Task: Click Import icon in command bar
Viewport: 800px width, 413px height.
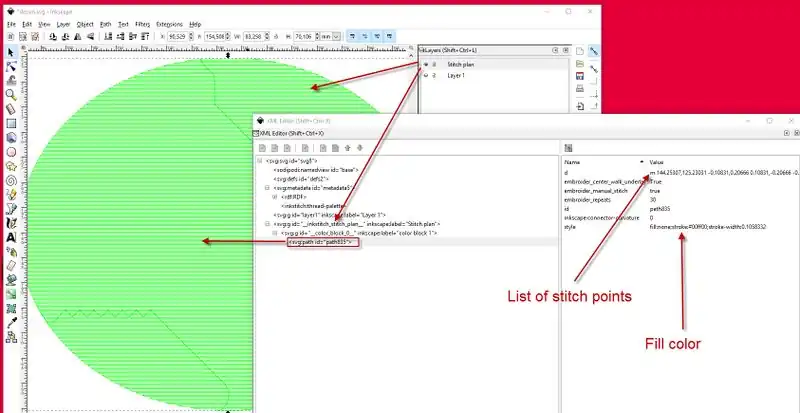Action: pyautogui.click(x=580, y=107)
